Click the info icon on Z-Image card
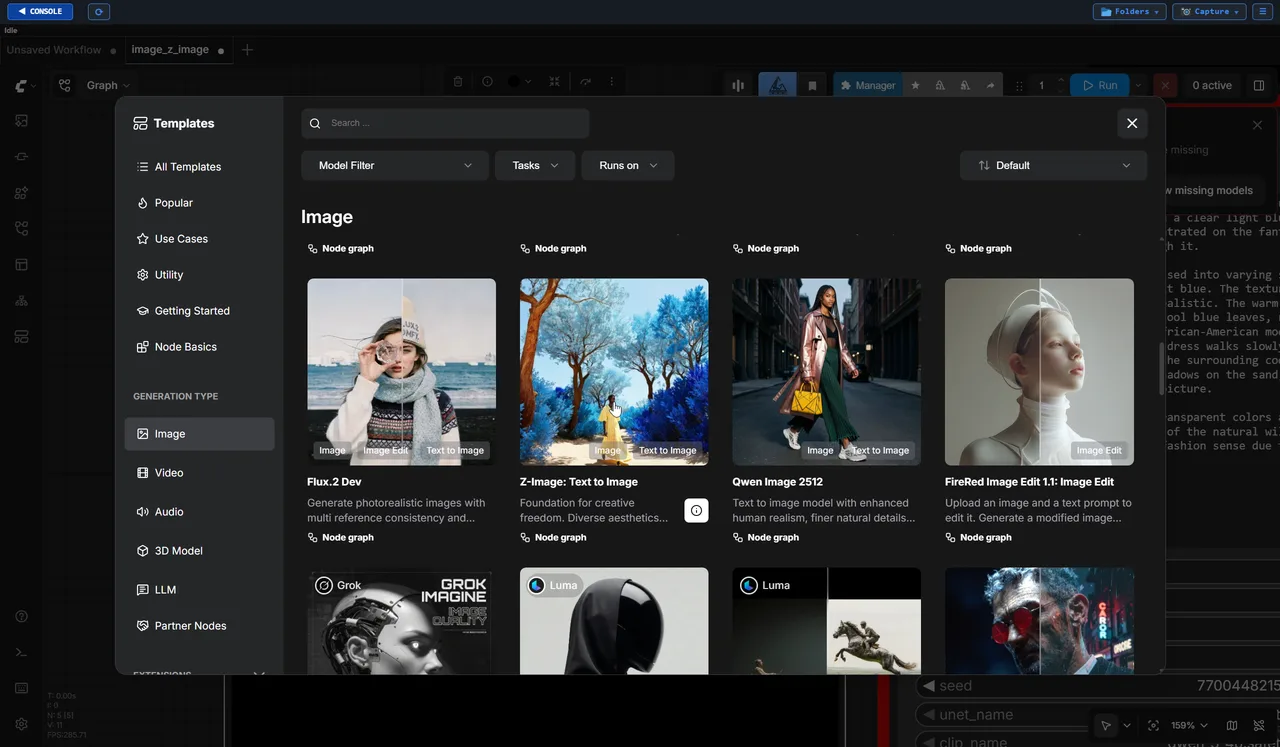 pyautogui.click(x=697, y=510)
